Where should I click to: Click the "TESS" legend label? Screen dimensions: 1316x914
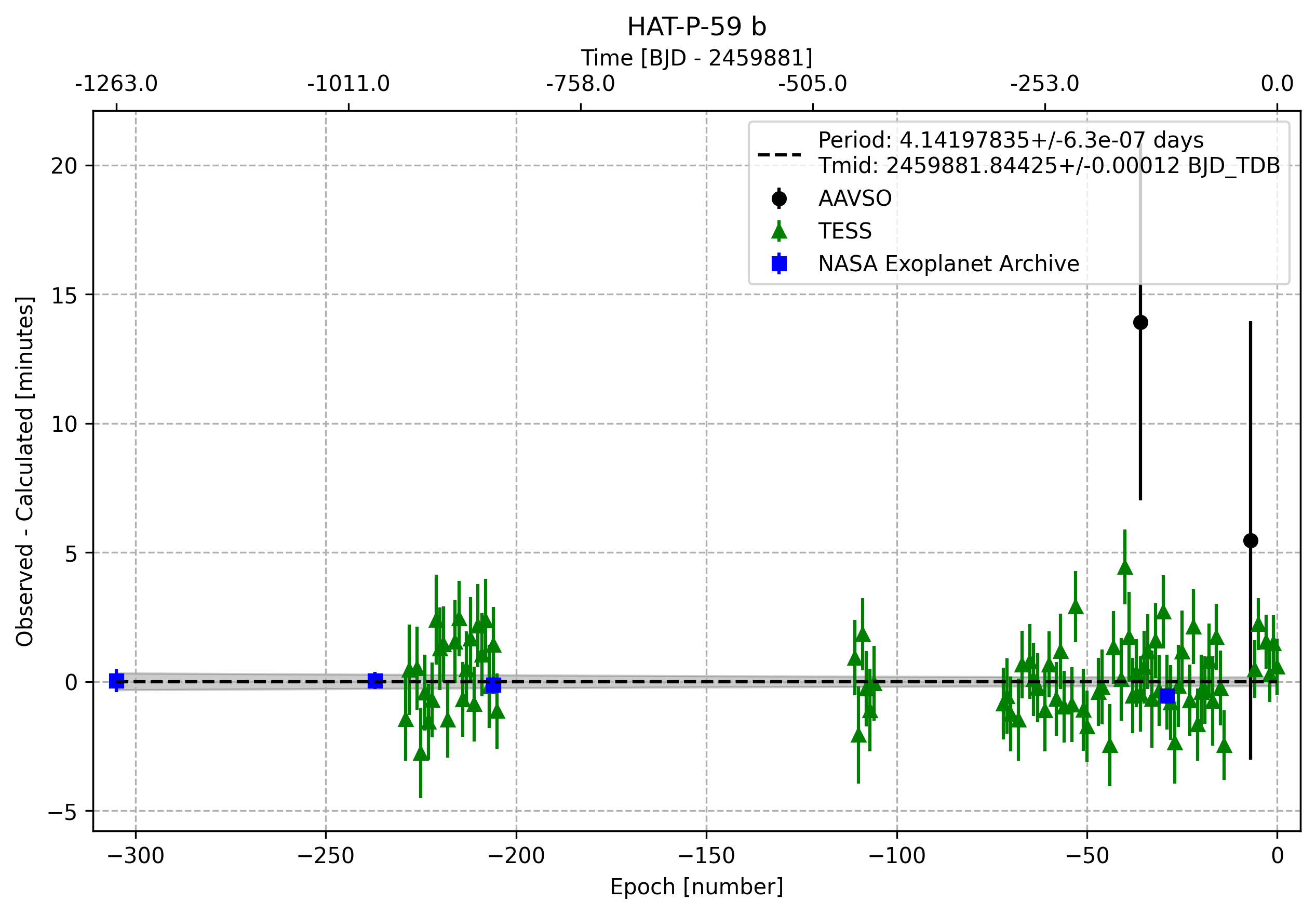coord(845,231)
